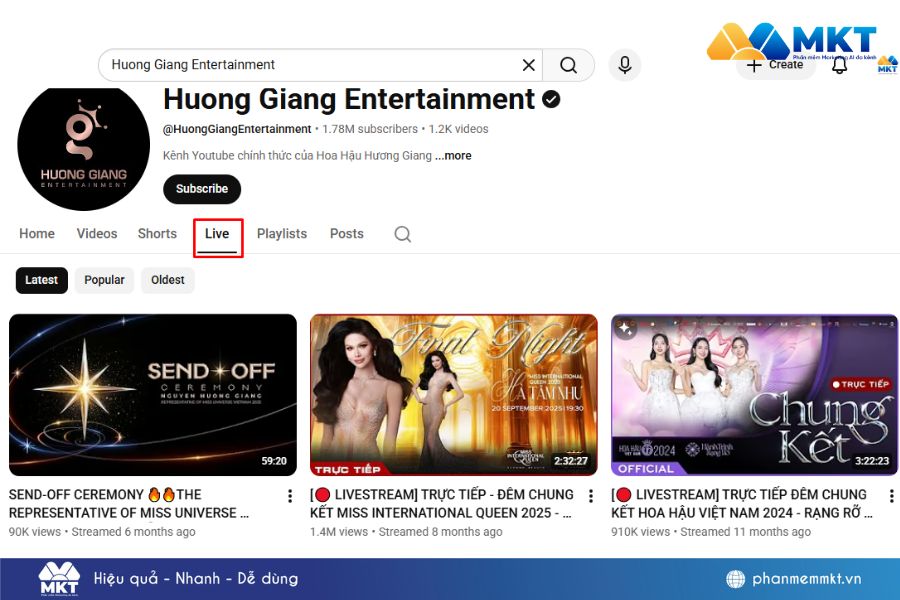Play the Final Night Miss International Queen thumbnail
The width and height of the screenshot is (900, 600).
click(453, 394)
